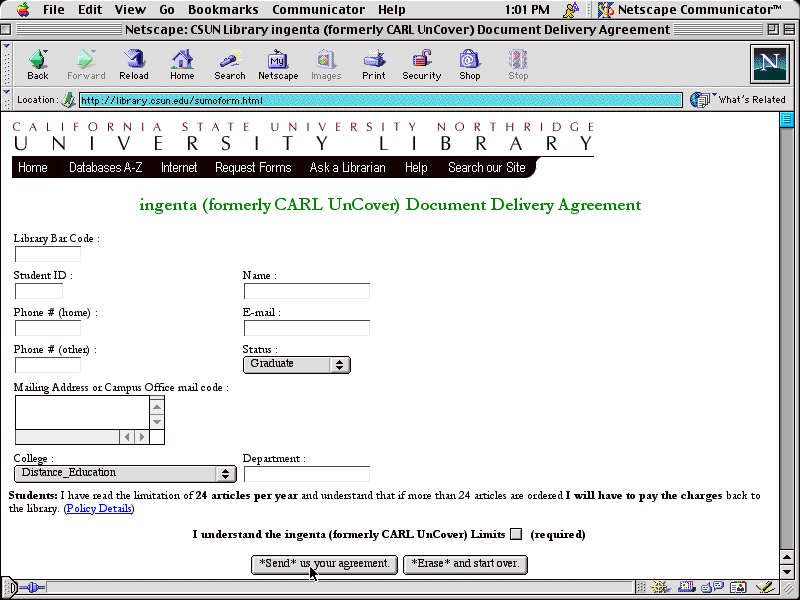Click the Stop loading icon
Image resolution: width=800 pixels, height=600 pixels.
pyautogui.click(x=518, y=60)
